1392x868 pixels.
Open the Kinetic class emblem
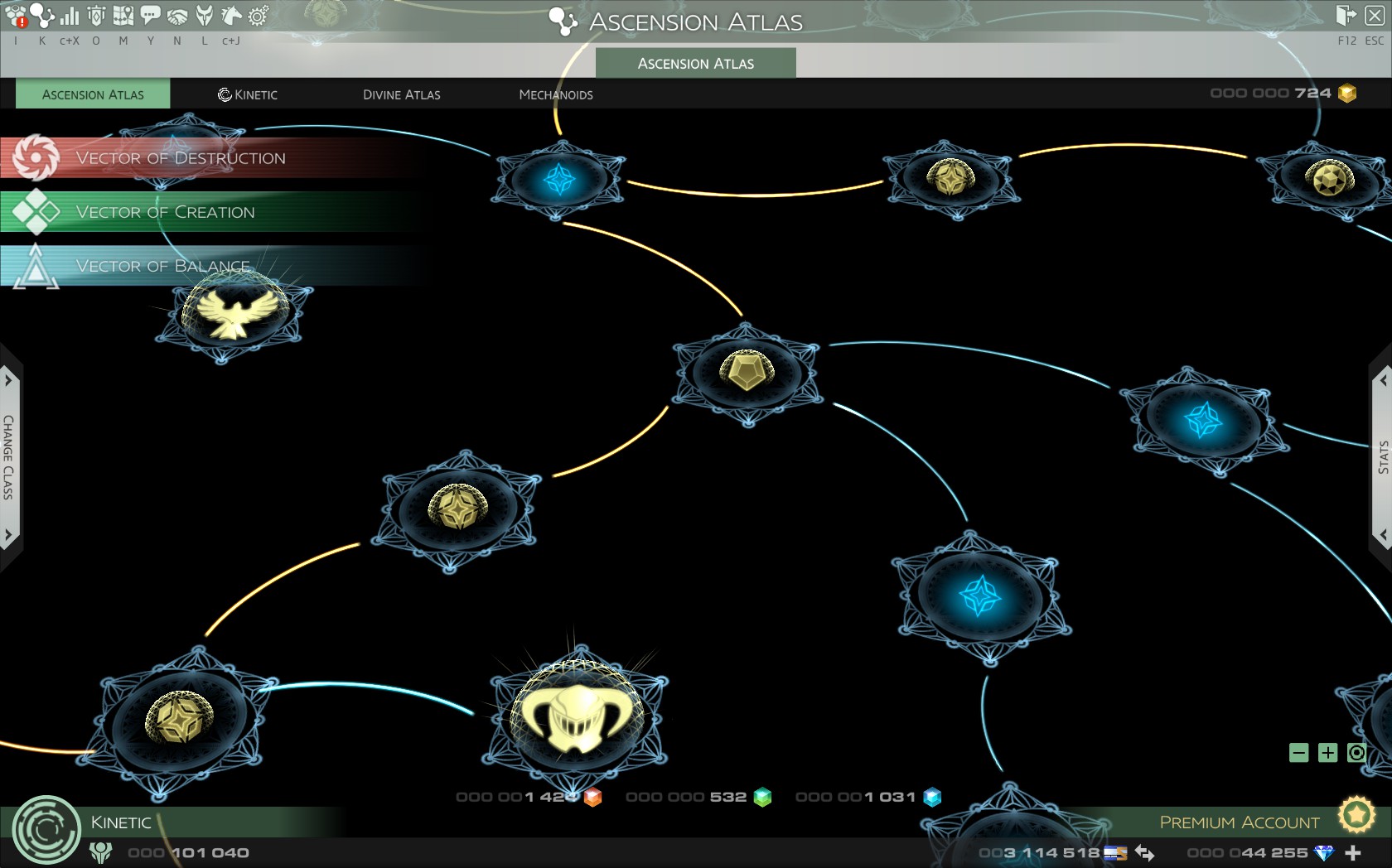(x=46, y=830)
